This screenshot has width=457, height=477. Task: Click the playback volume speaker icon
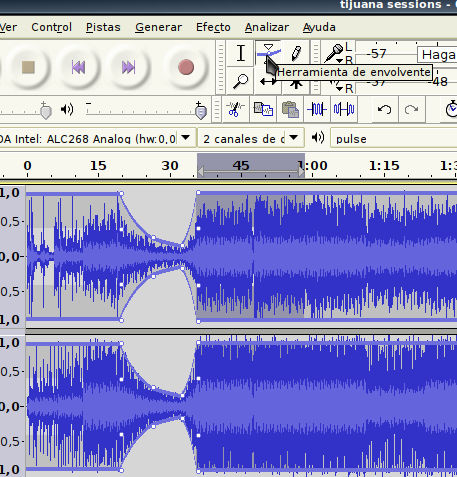(x=67, y=109)
